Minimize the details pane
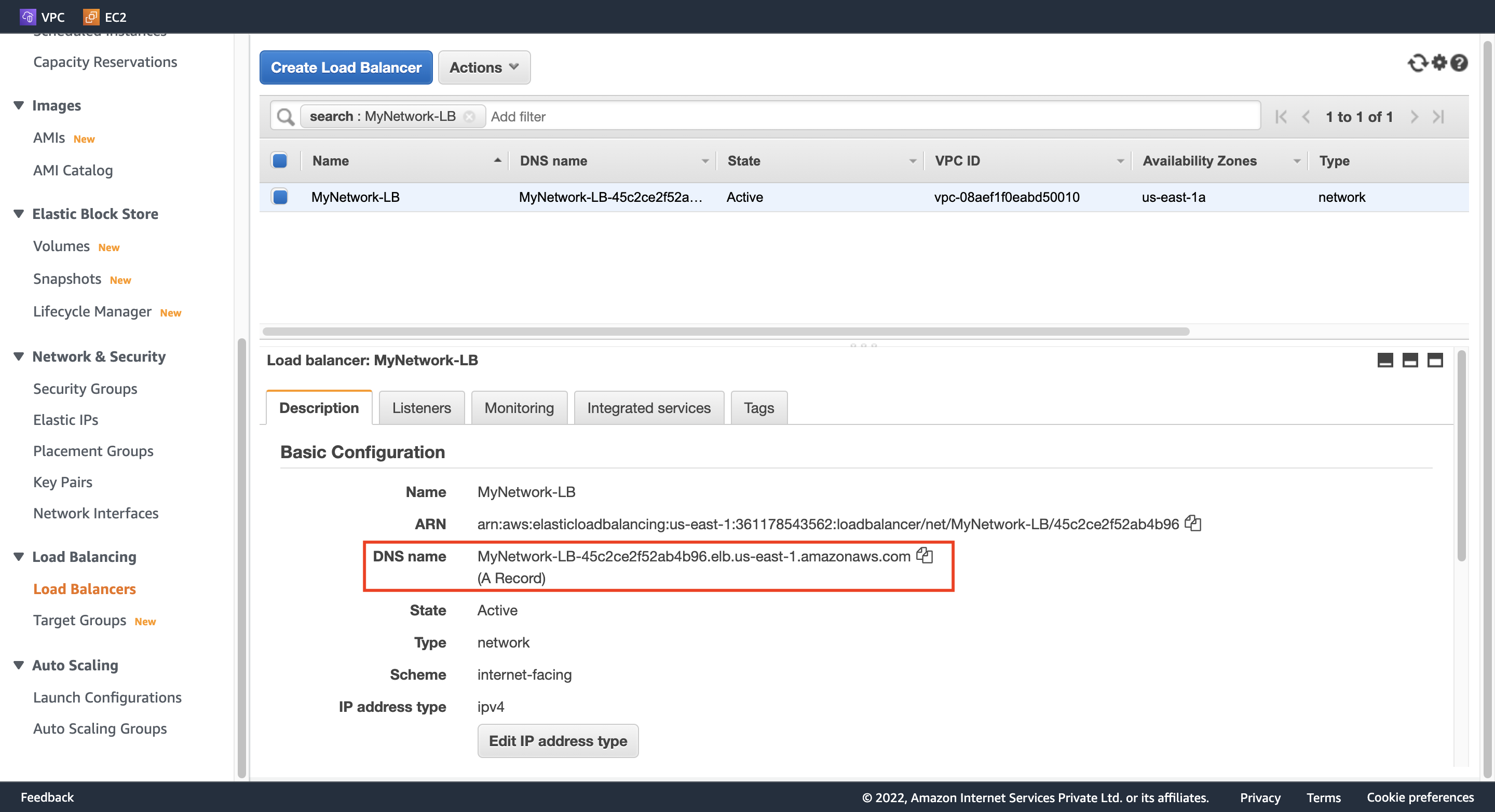This screenshot has width=1495, height=812. coord(1385,360)
